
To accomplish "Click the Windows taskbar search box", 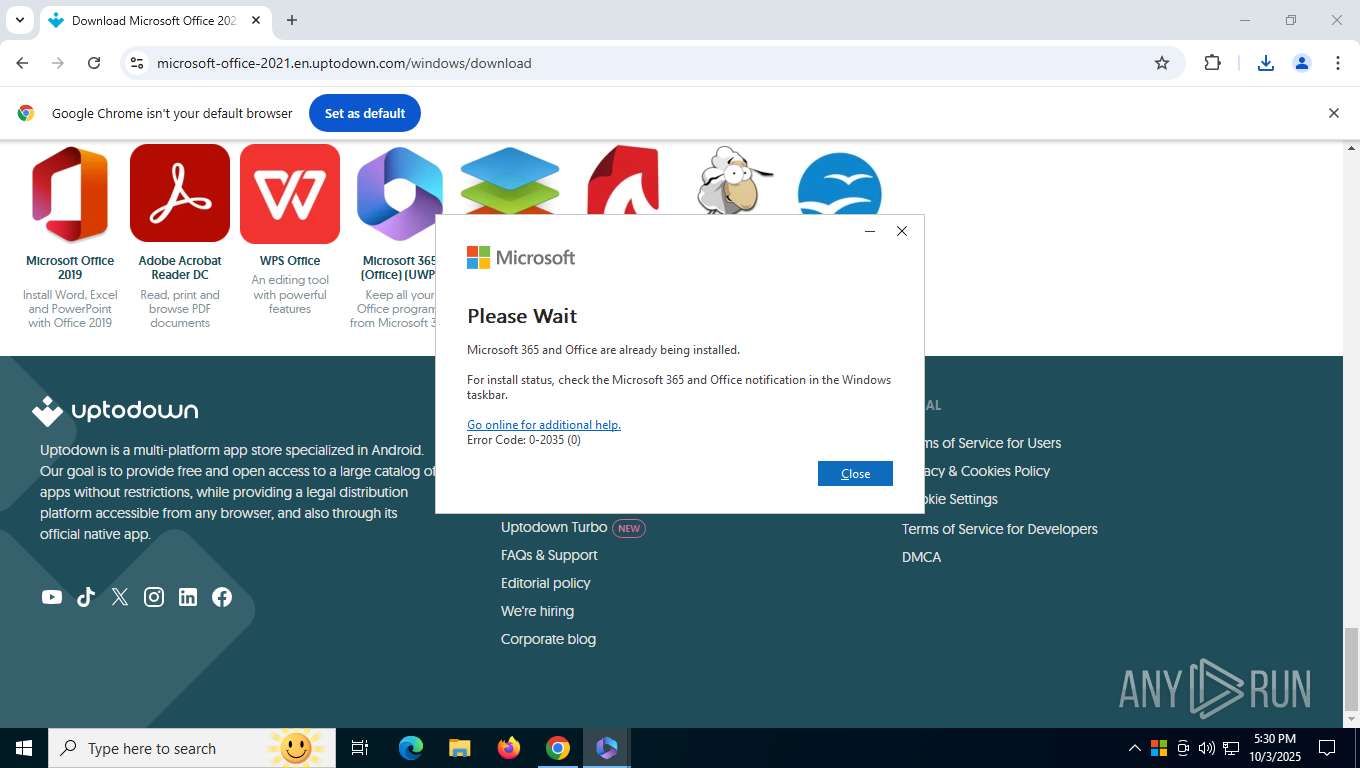I will [x=190, y=748].
